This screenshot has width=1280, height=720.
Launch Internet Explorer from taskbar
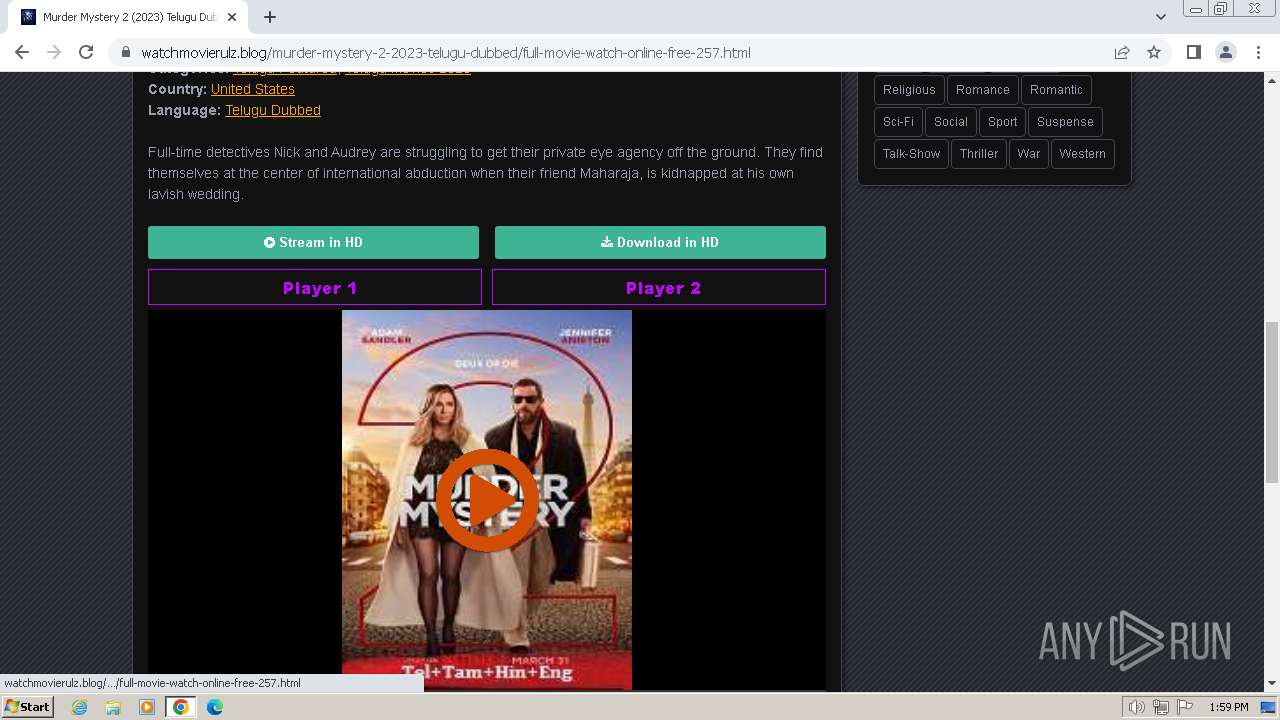pyautogui.click(x=80, y=707)
